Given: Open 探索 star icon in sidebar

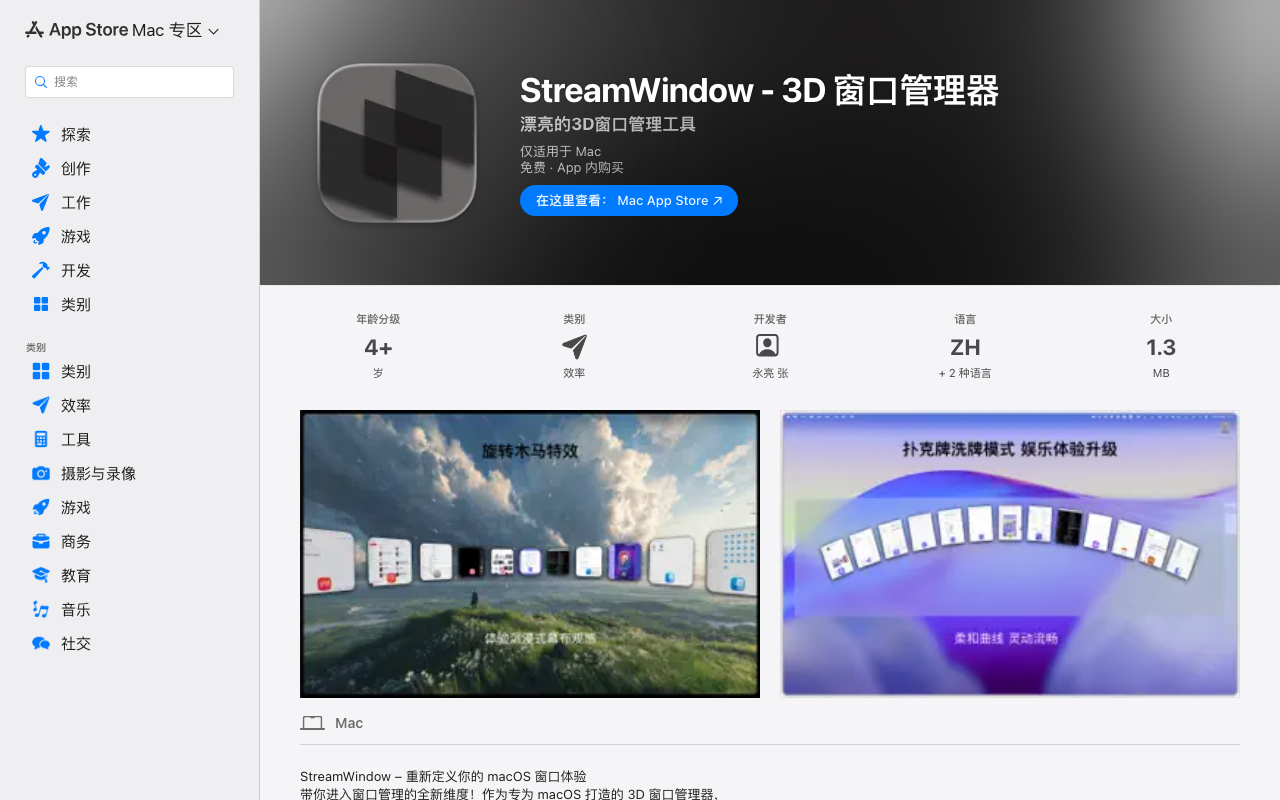Looking at the screenshot, I should [x=41, y=134].
